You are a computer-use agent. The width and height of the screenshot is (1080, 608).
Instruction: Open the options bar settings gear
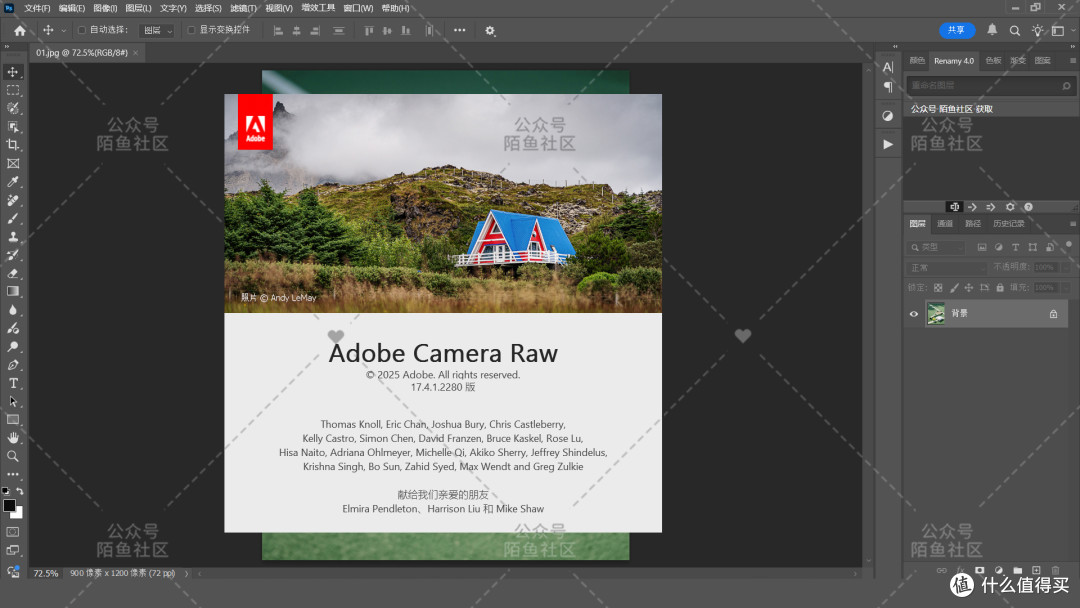tap(490, 30)
